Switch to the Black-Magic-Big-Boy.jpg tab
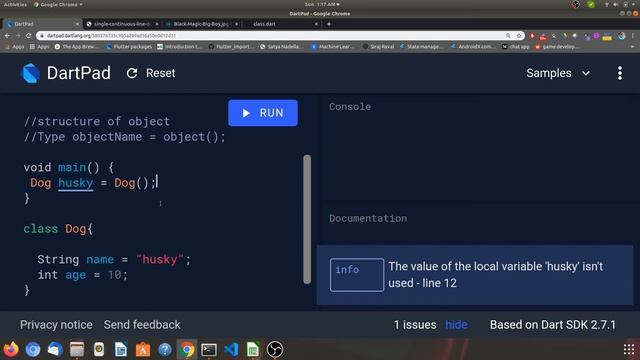Screen dimensions: 640x360 click(201, 24)
